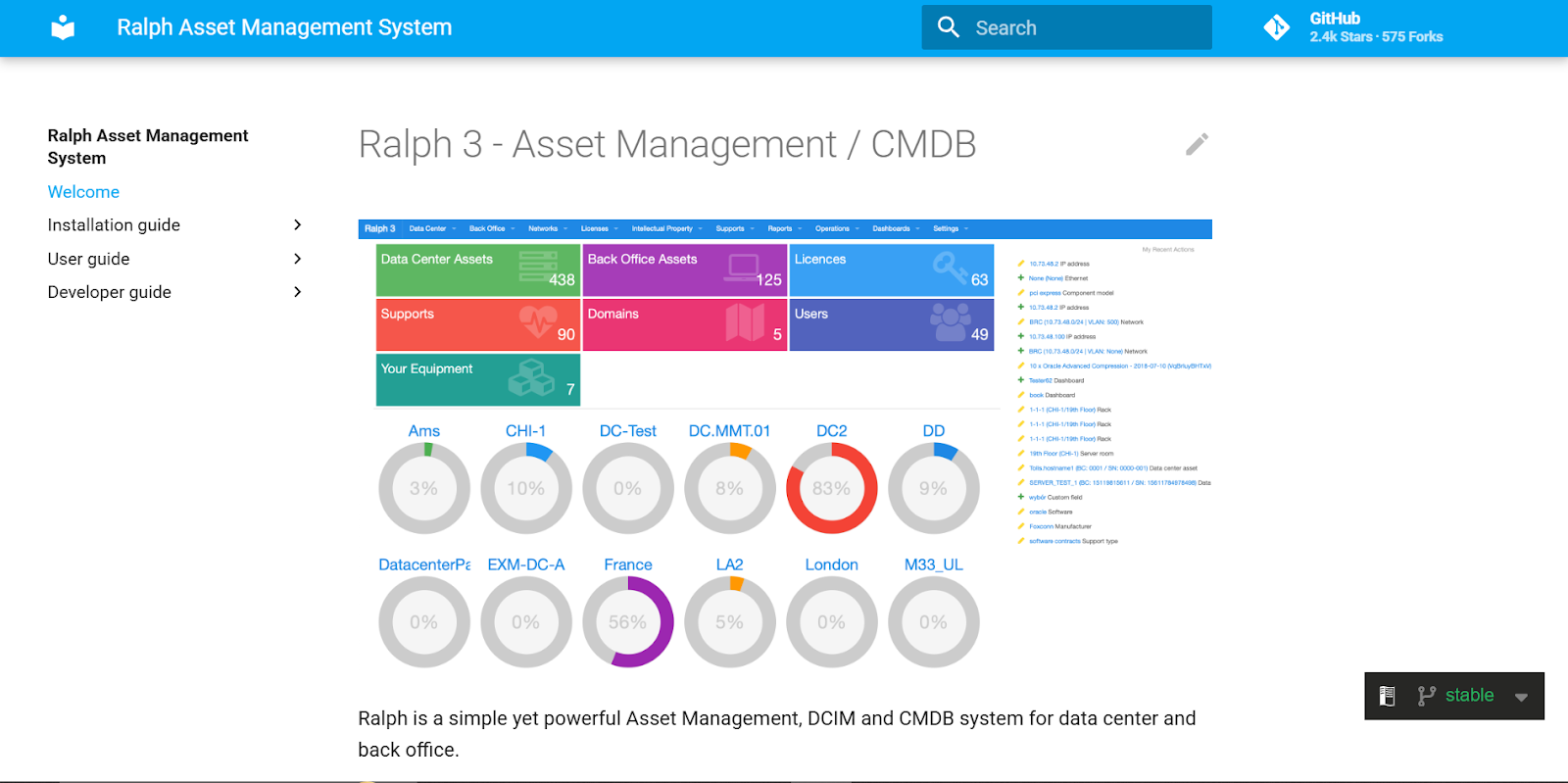1568x783 pixels.
Task: Click the France 56% purple donut chart
Action: click(627, 622)
